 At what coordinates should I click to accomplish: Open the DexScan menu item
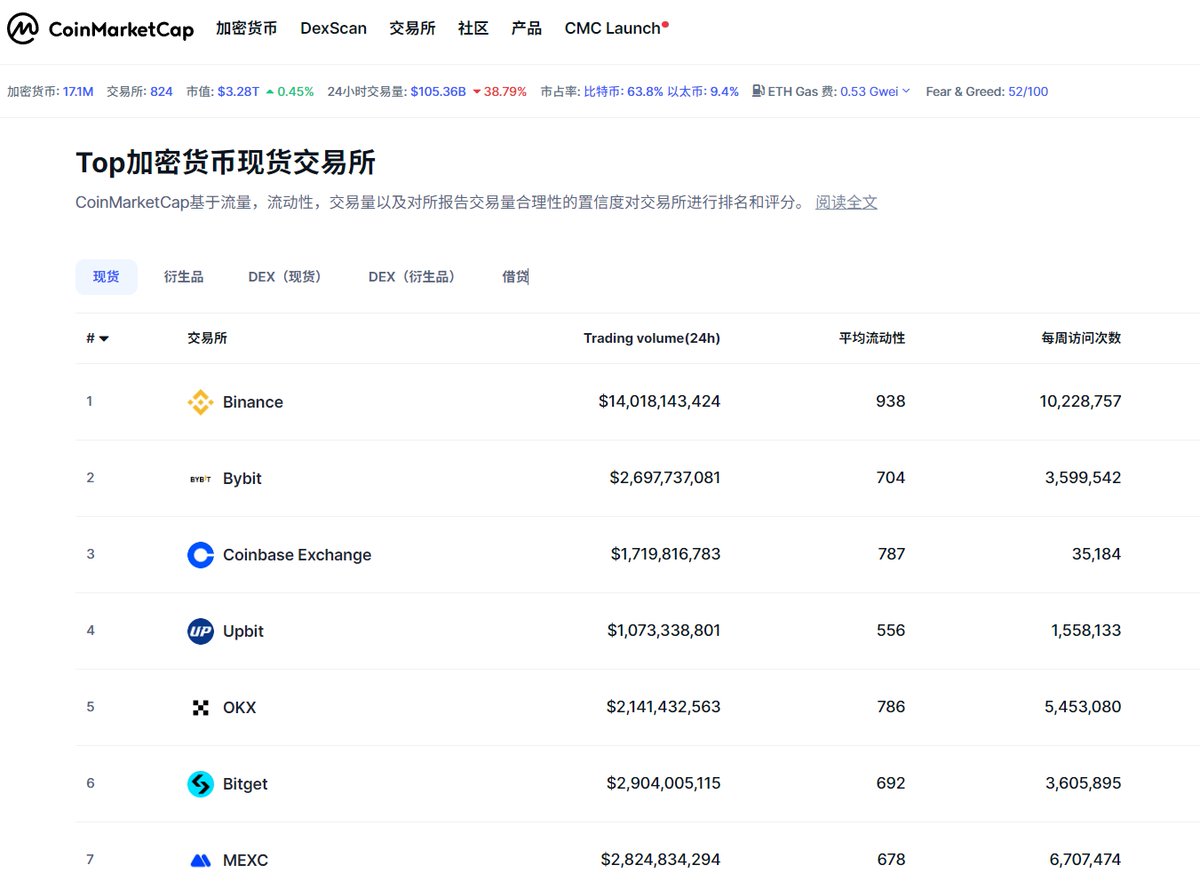coord(333,28)
